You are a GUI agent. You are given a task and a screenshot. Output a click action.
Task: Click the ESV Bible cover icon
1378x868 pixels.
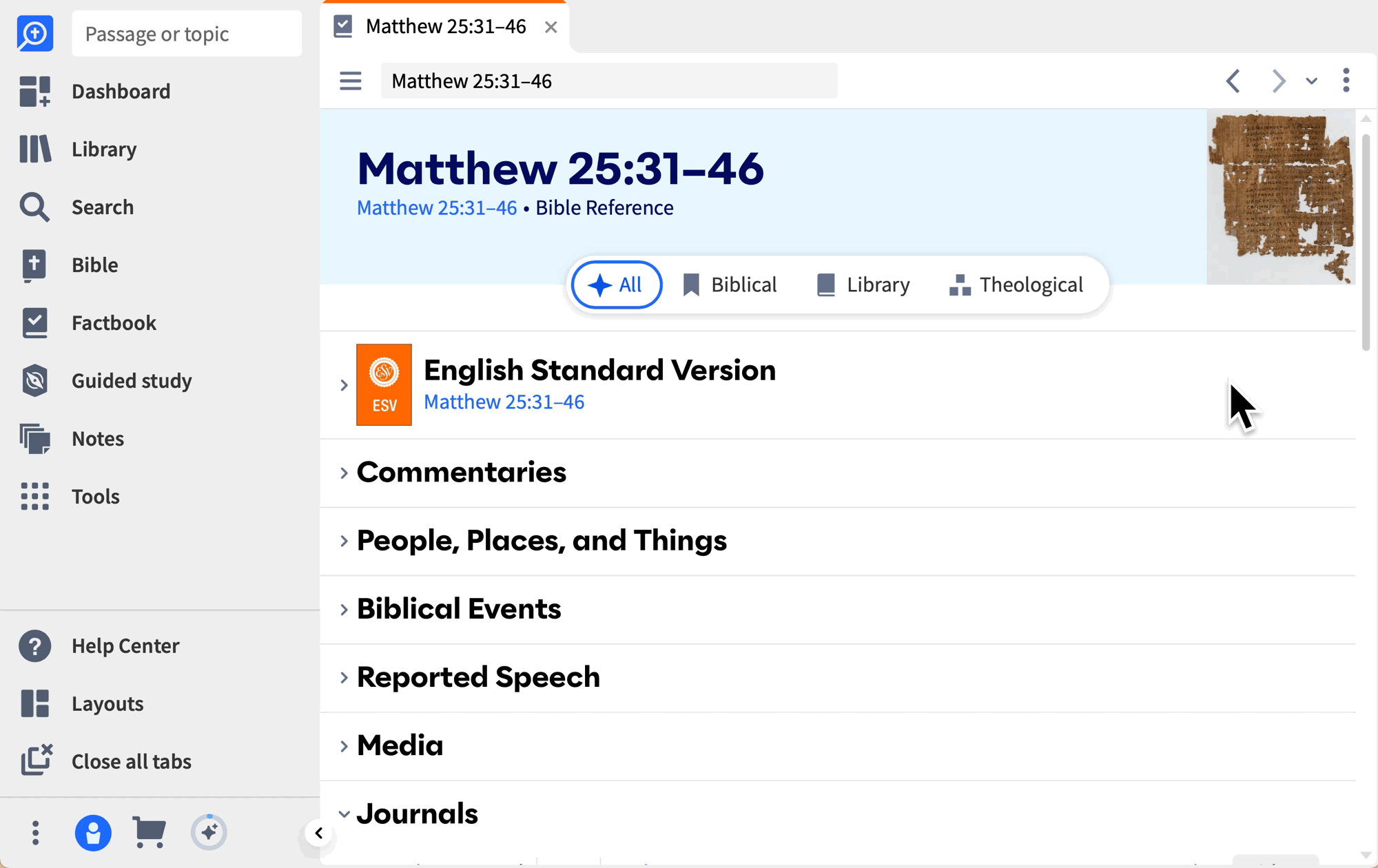tap(384, 384)
